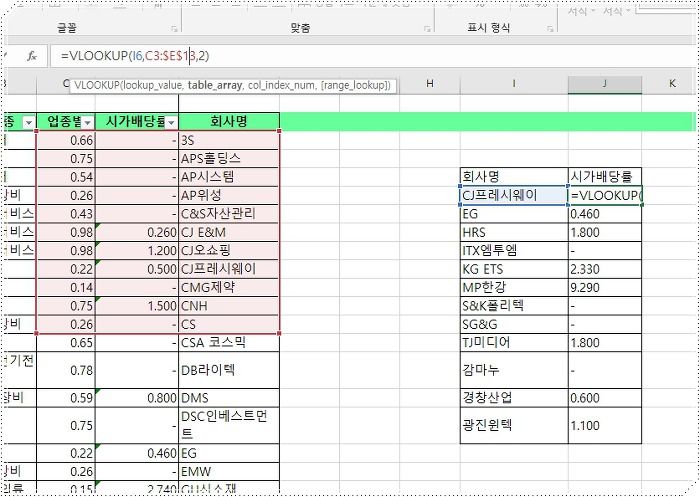Click the 1.200 시가배당률 cell
Image resolution: width=700 pixels, height=497 pixels.
pos(137,251)
